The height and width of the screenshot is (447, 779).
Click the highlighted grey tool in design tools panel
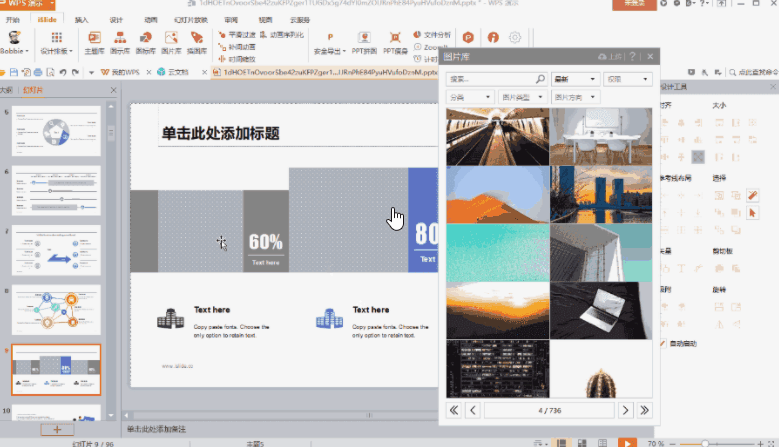(x=698, y=157)
